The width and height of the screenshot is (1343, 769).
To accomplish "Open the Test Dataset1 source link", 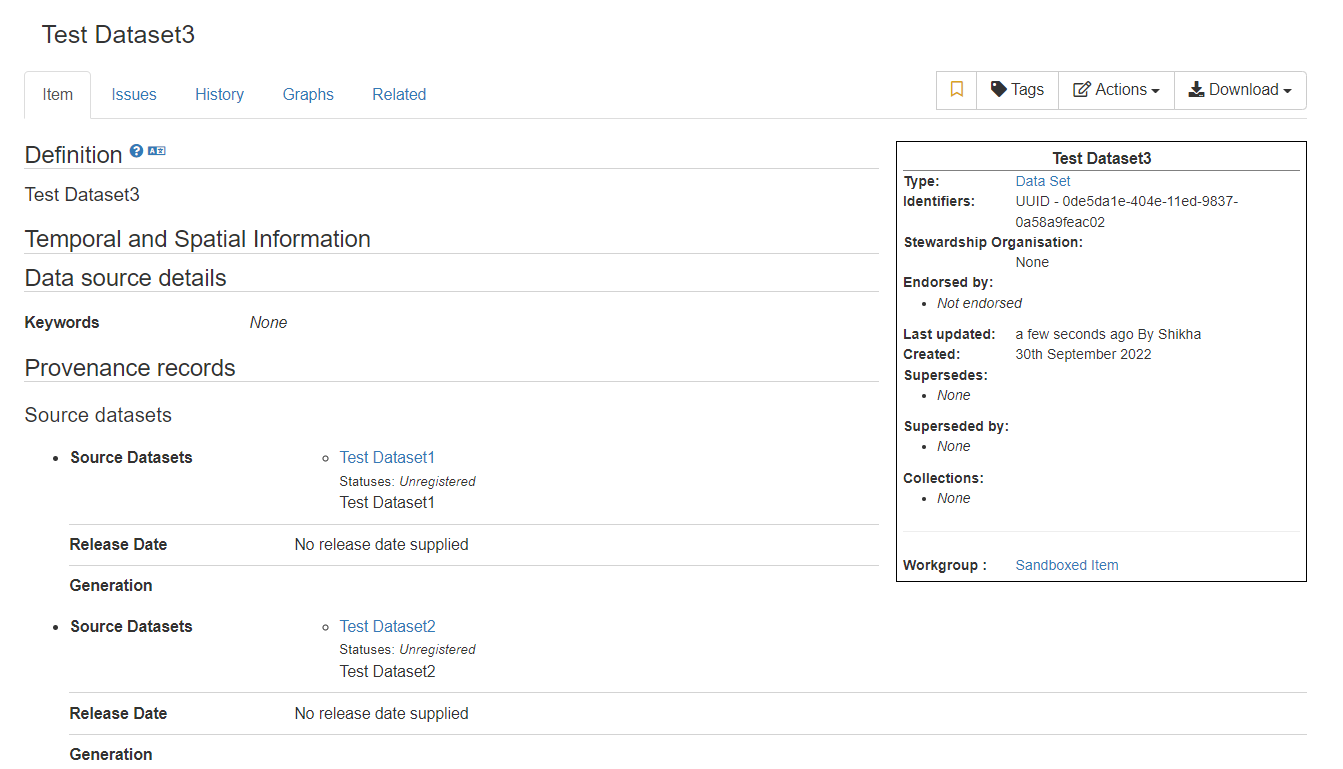I will click(387, 457).
